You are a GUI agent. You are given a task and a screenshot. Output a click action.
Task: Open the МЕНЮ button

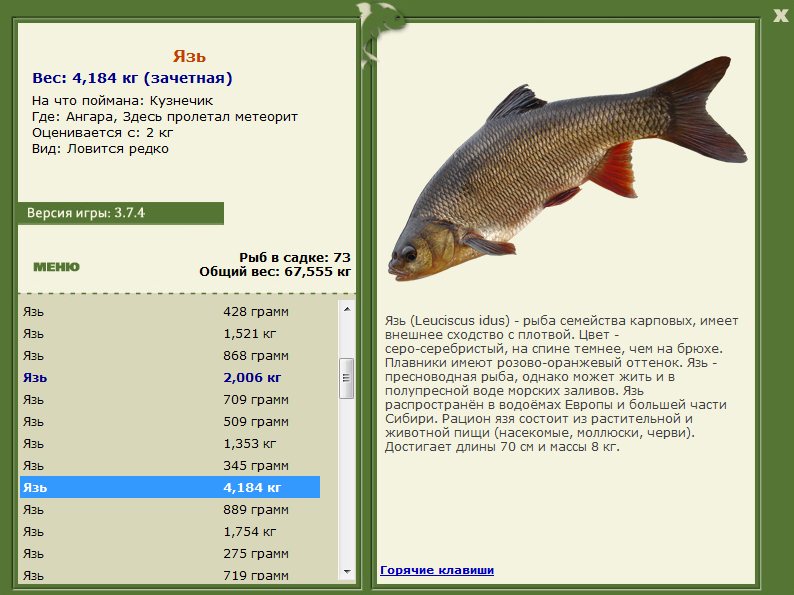(x=56, y=267)
